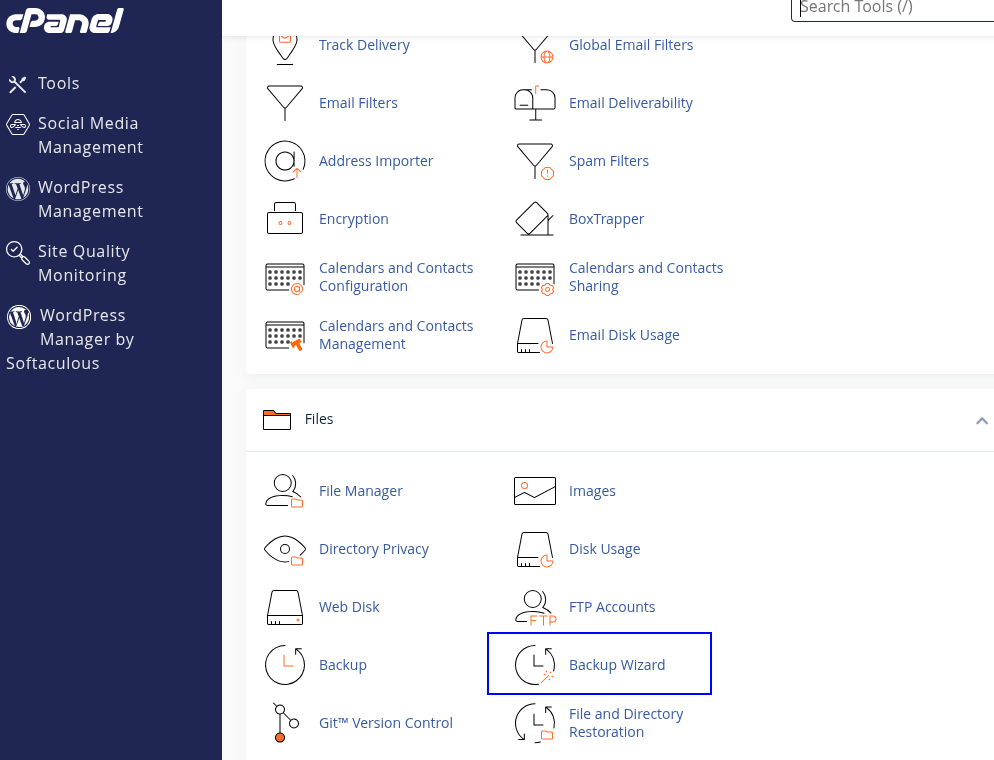Click the Tools wrench icon
This screenshot has width=994, height=760.
[x=18, y=84]
